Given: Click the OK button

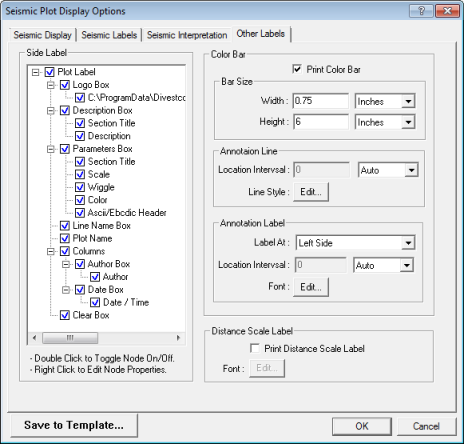Looking at the screenshot, I should pos(362,426).
